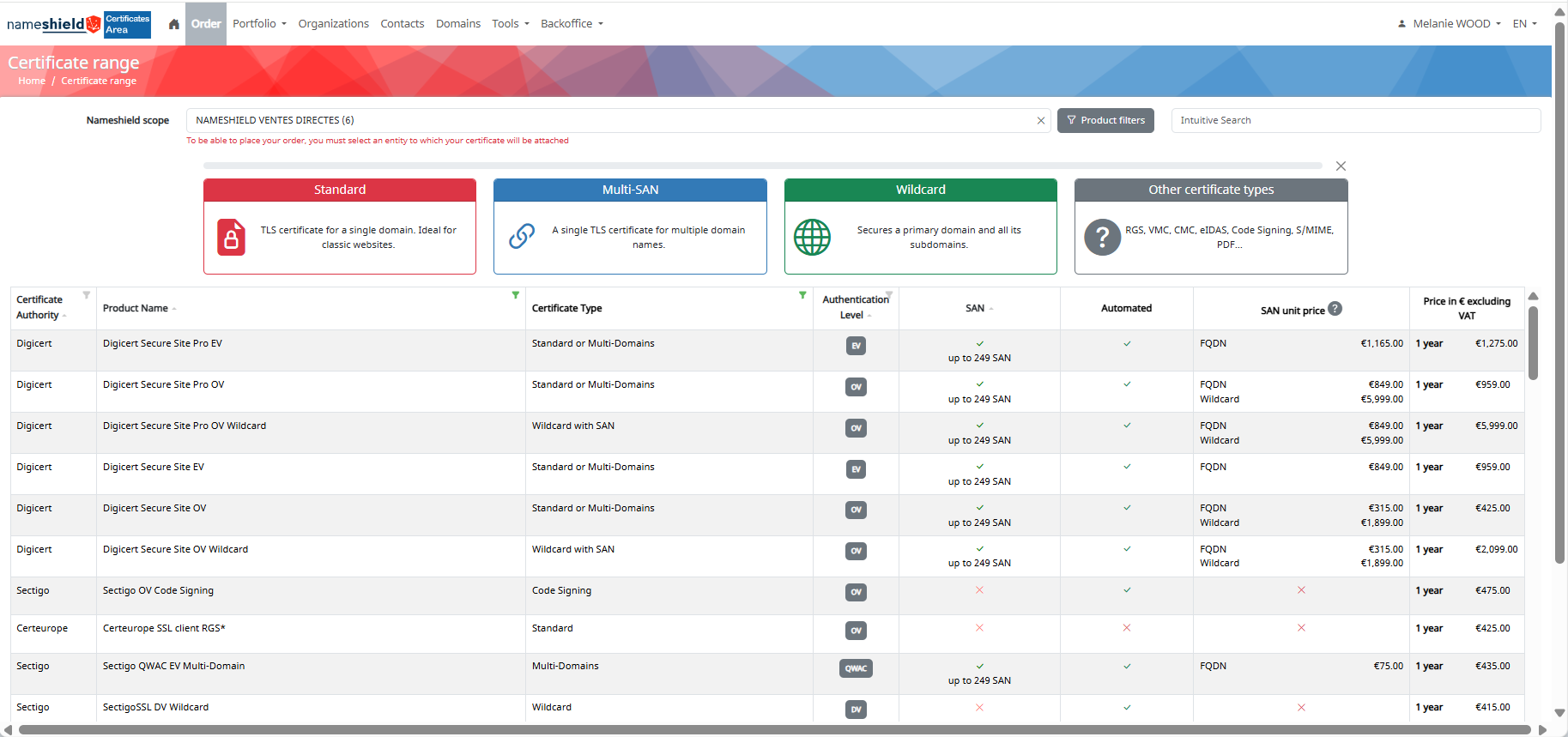This screenshot has height=737, width=1568.
Task: Expand the Portfolio dropdown menu
Action: pos(259,24)
